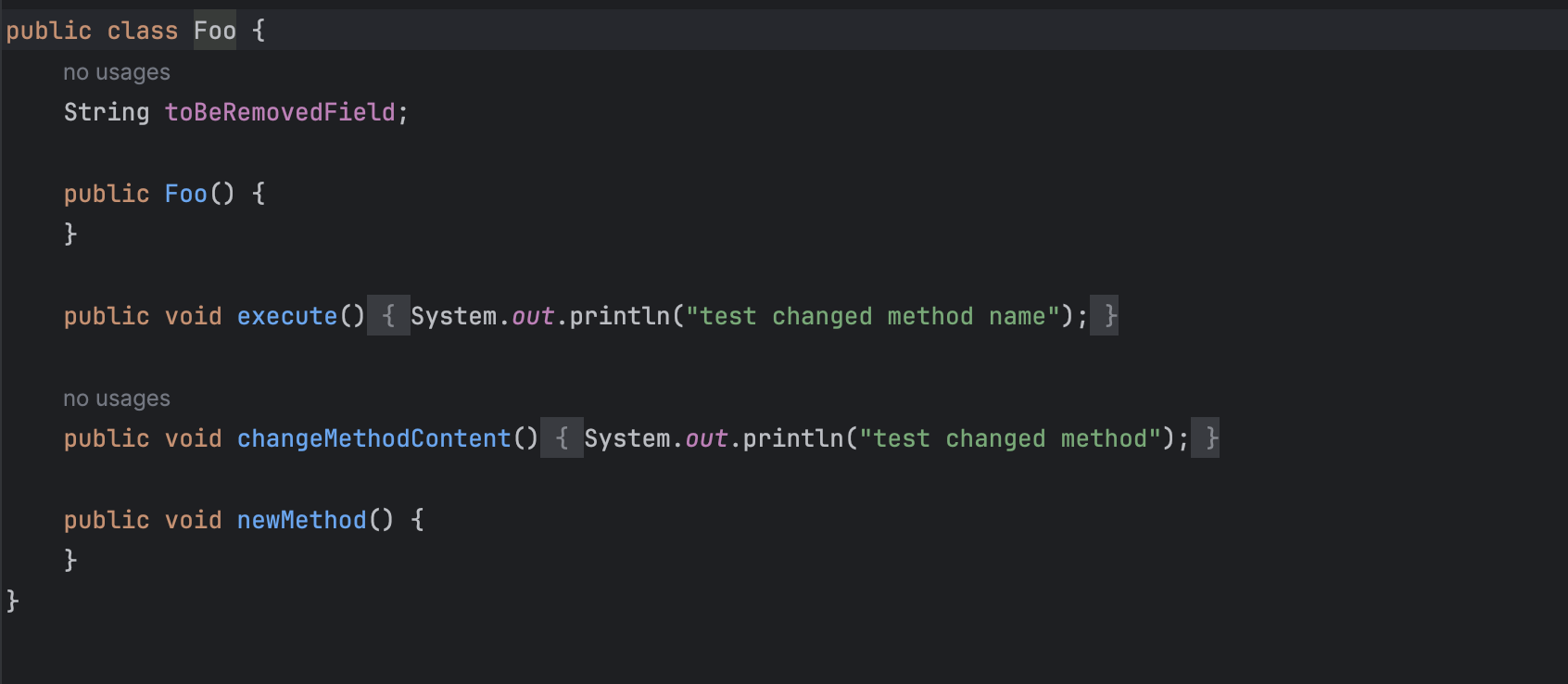1568x684 pixels.
Task: Expand the folded closing brace of execute method
Action: coord(1104,316)
